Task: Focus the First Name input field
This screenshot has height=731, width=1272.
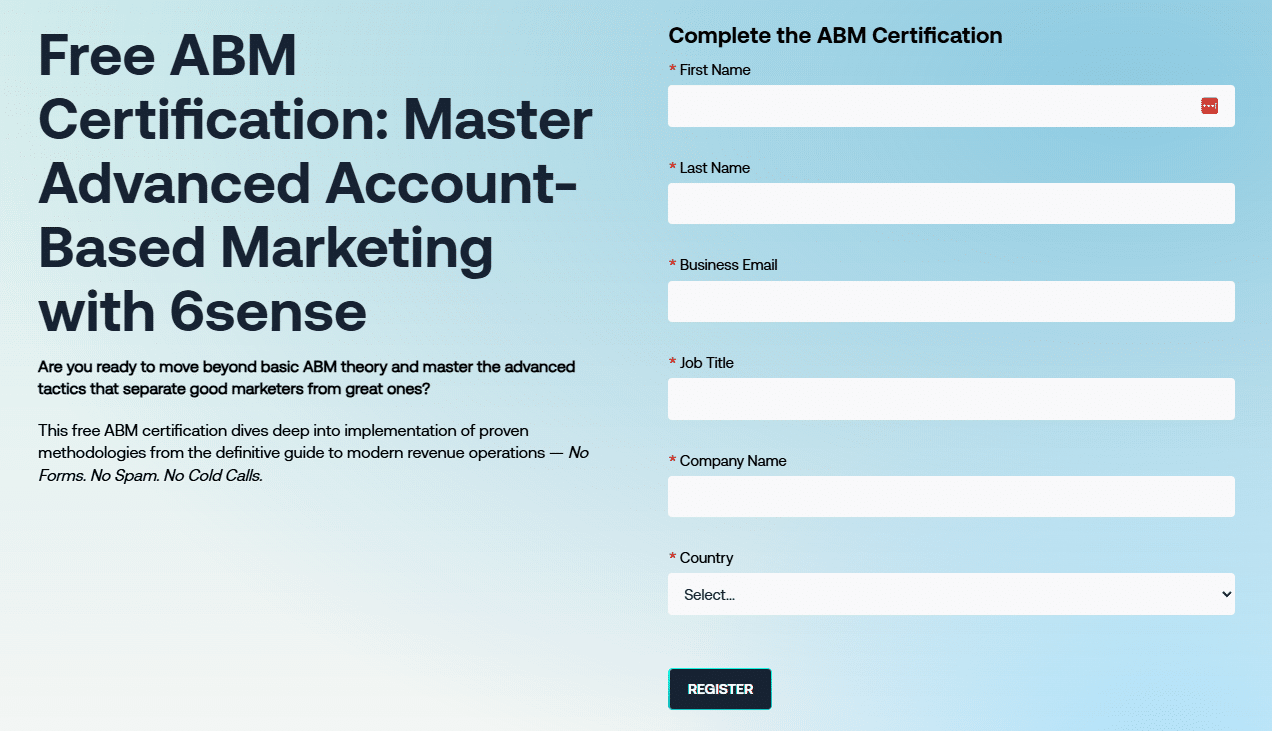Action: (930, 106)
